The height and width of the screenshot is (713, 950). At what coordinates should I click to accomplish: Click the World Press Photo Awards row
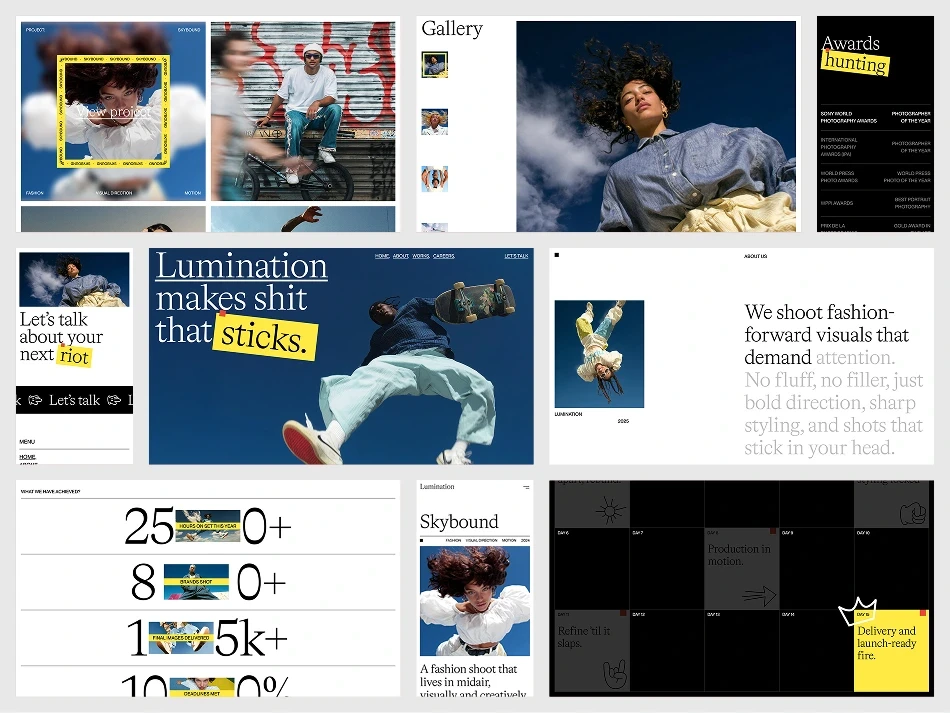875,176
